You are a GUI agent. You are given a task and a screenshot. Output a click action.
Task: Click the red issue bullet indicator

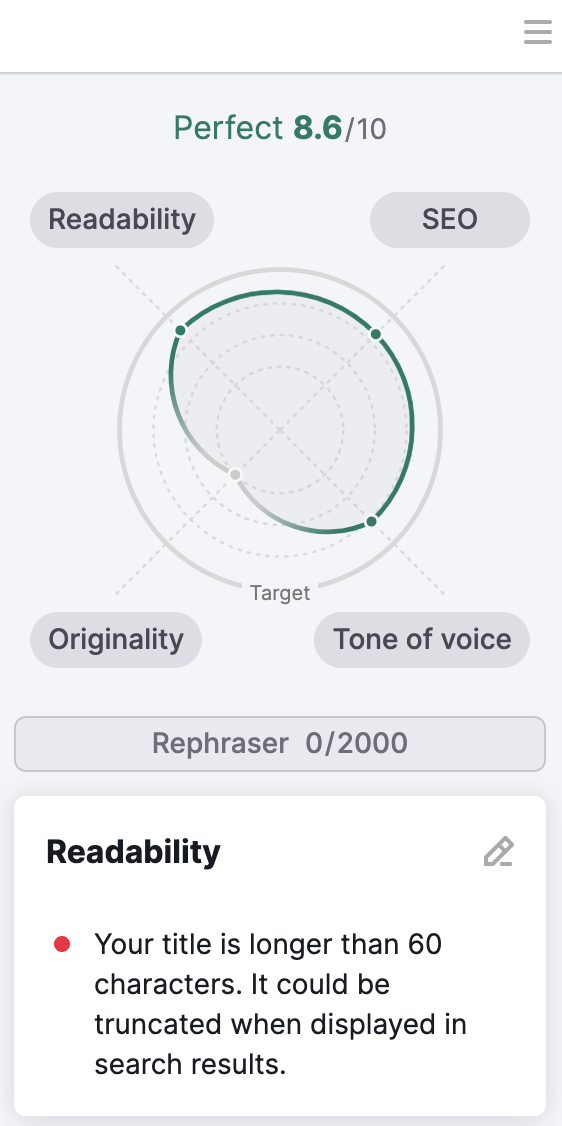coord(62,944)
